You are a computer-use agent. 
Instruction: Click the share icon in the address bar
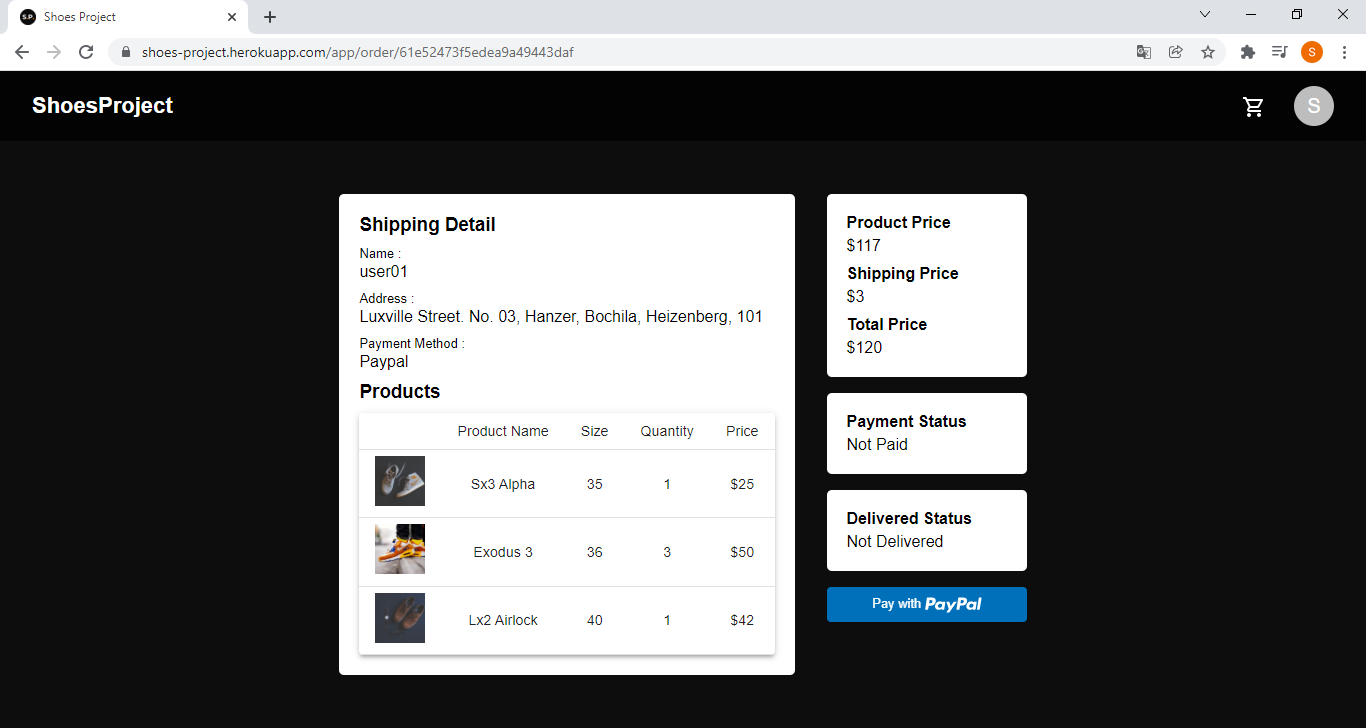coord(1176,52)
